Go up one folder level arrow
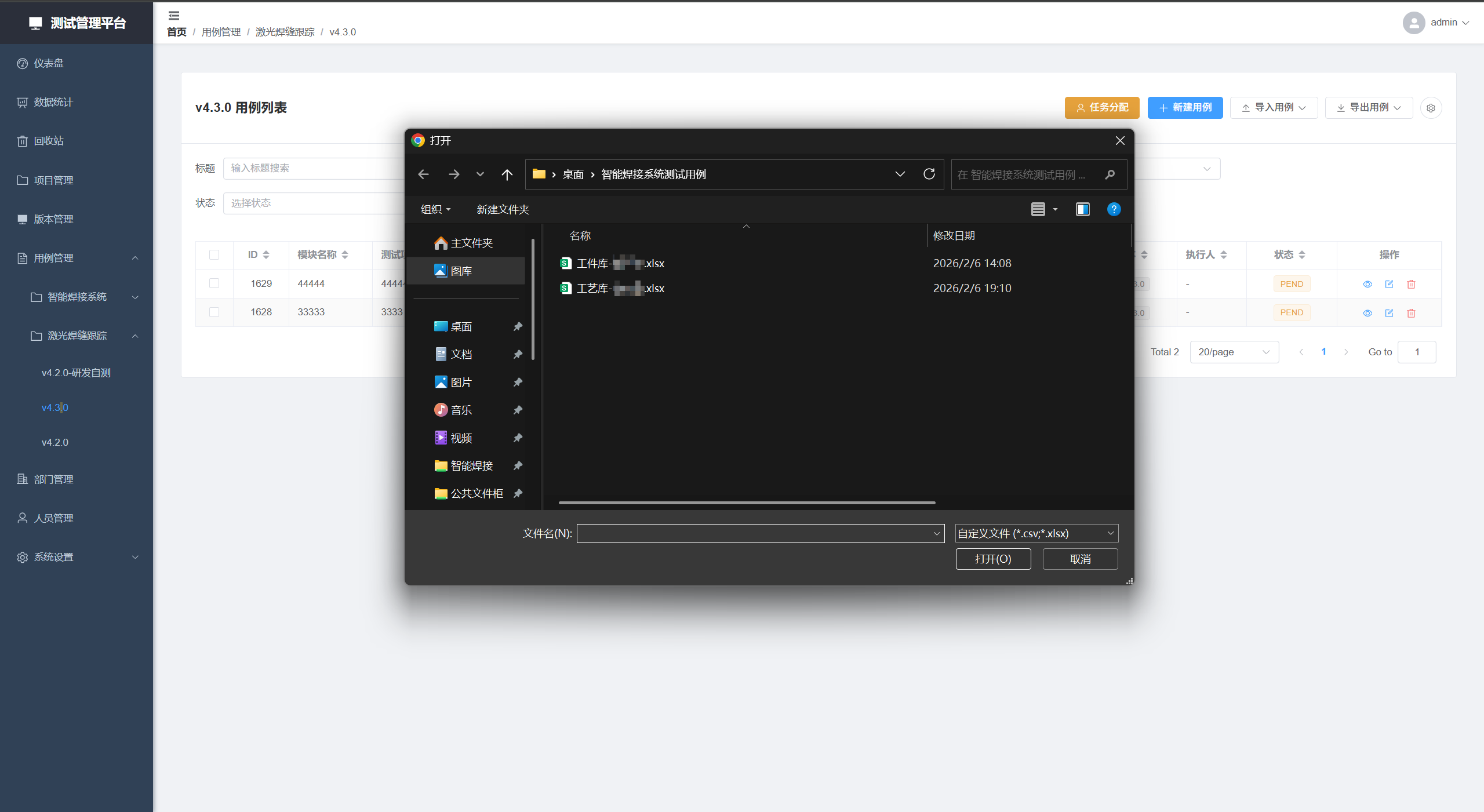1484x812 pixels. pyautogui.click(x=507, y=174)
